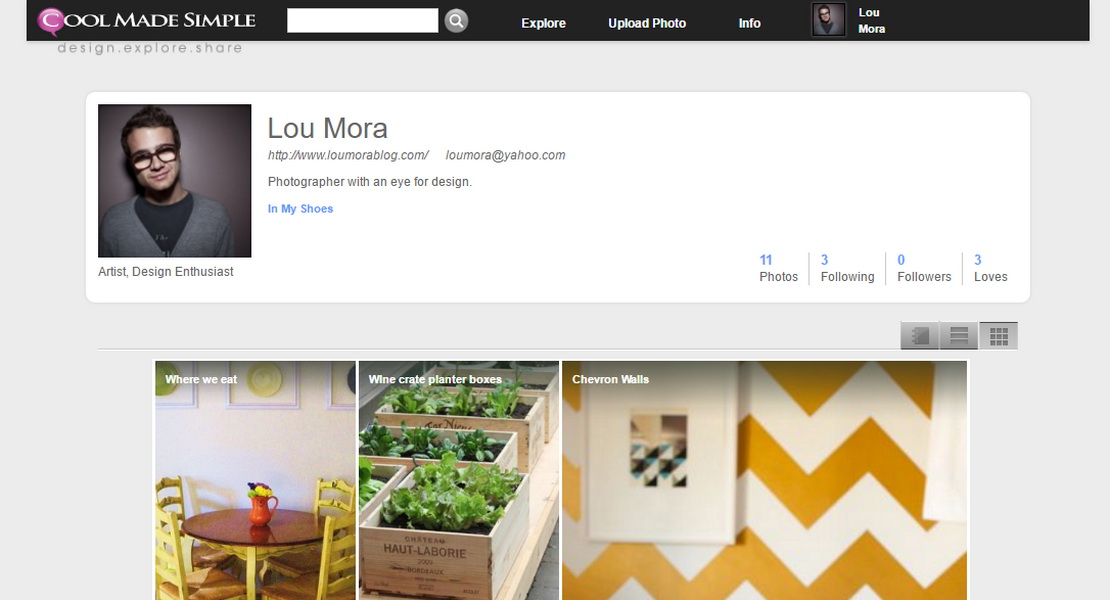The width and height of the screenshot is (1110, 600).
Task: Open the Info menu
Action: tap(750, 23)
